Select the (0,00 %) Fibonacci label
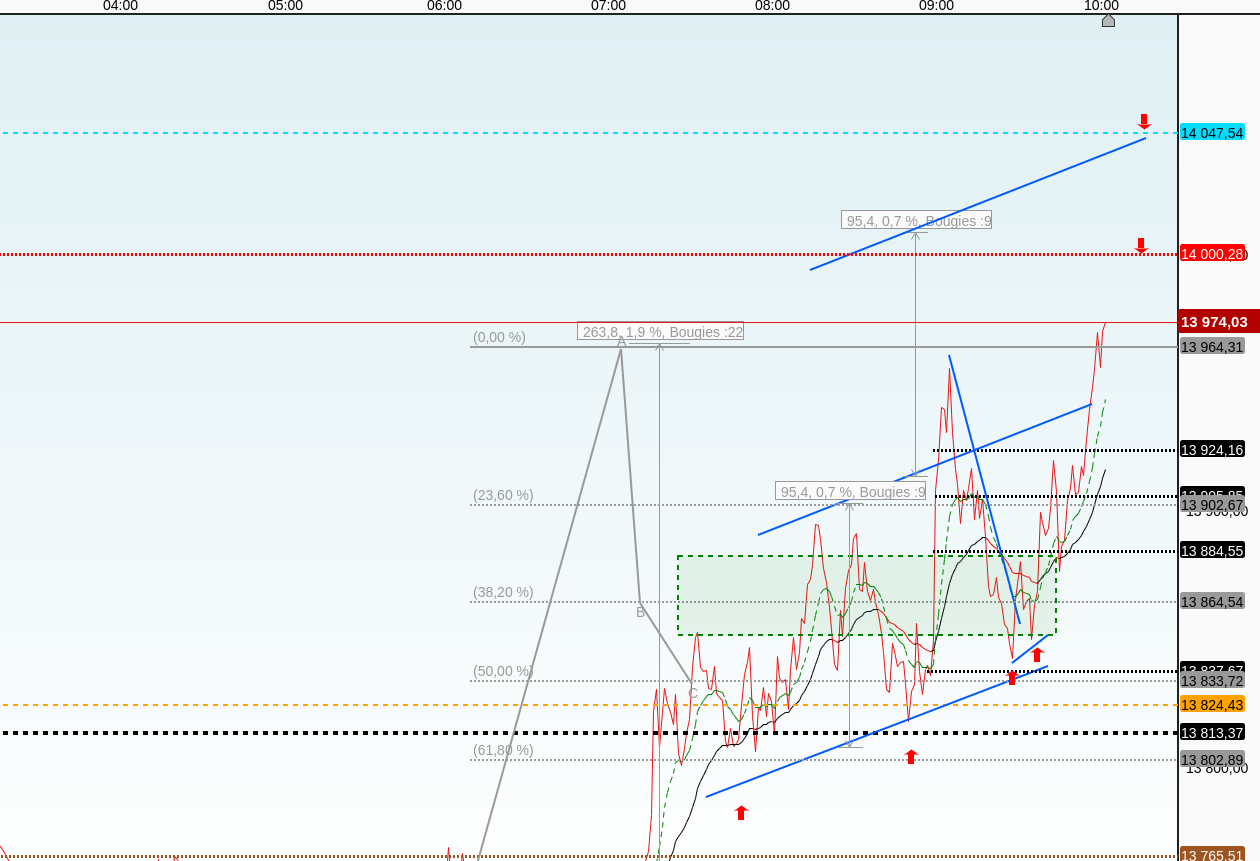 pos(499,337)
